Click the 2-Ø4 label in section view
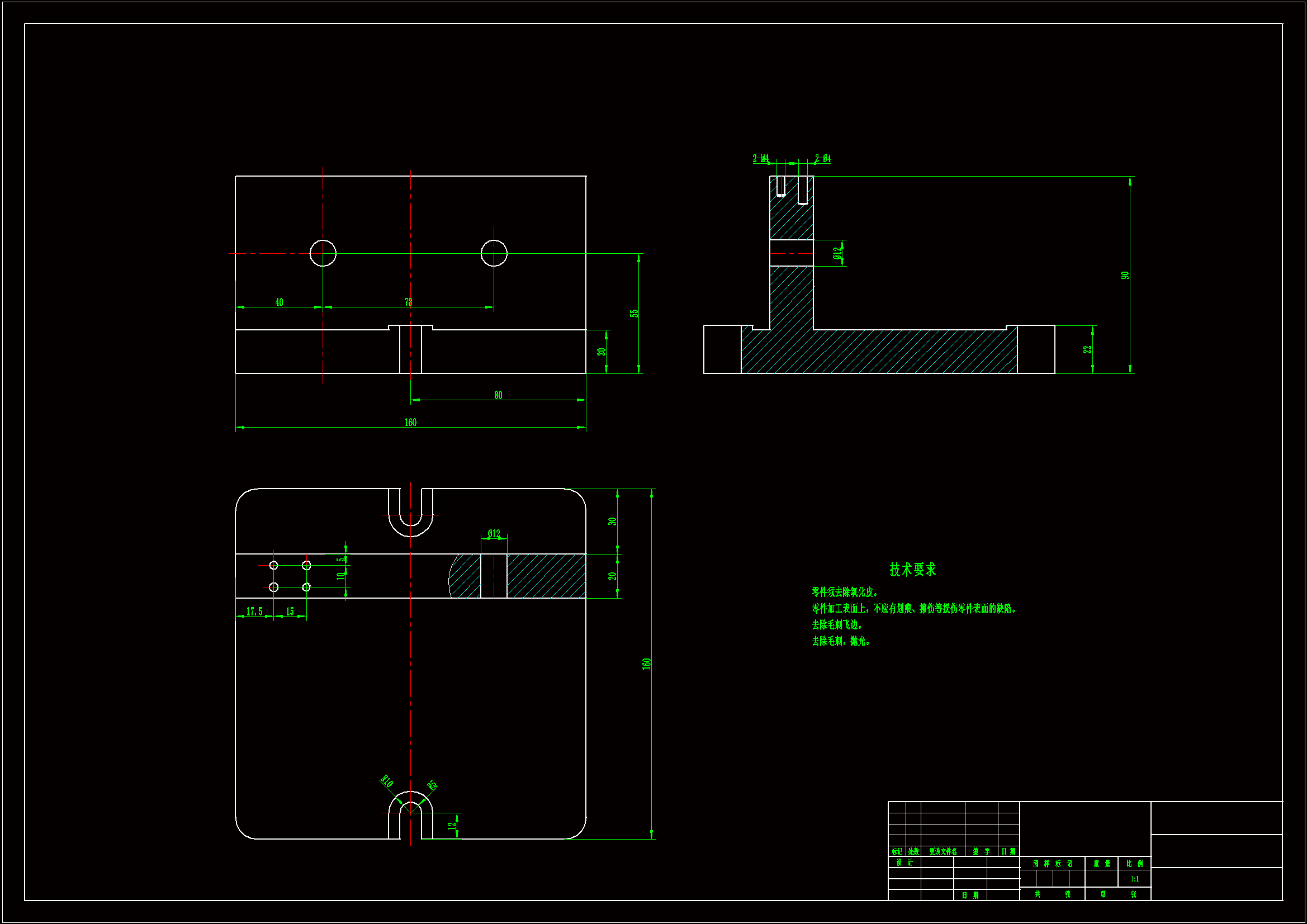This screenshot has height=924, width=1307. (x=822, y=158)
